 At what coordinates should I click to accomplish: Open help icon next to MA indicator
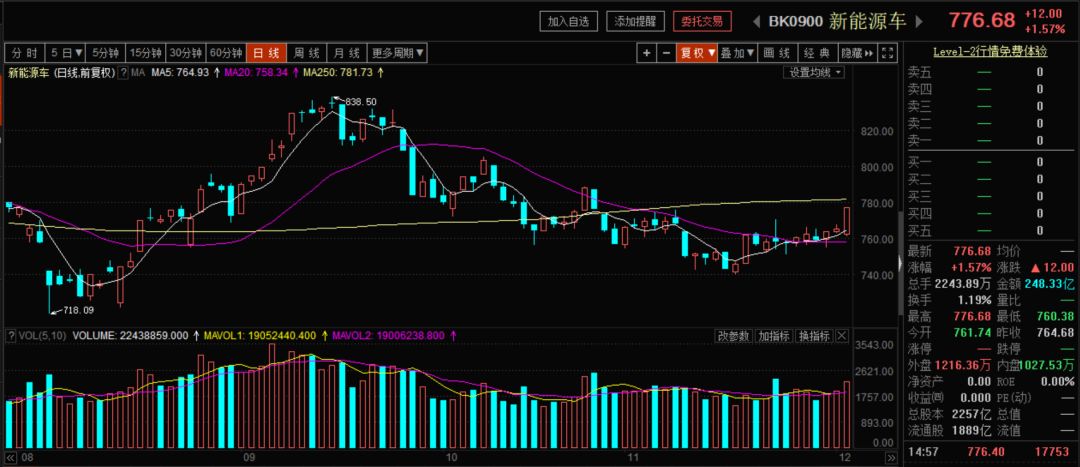point(123,72)
